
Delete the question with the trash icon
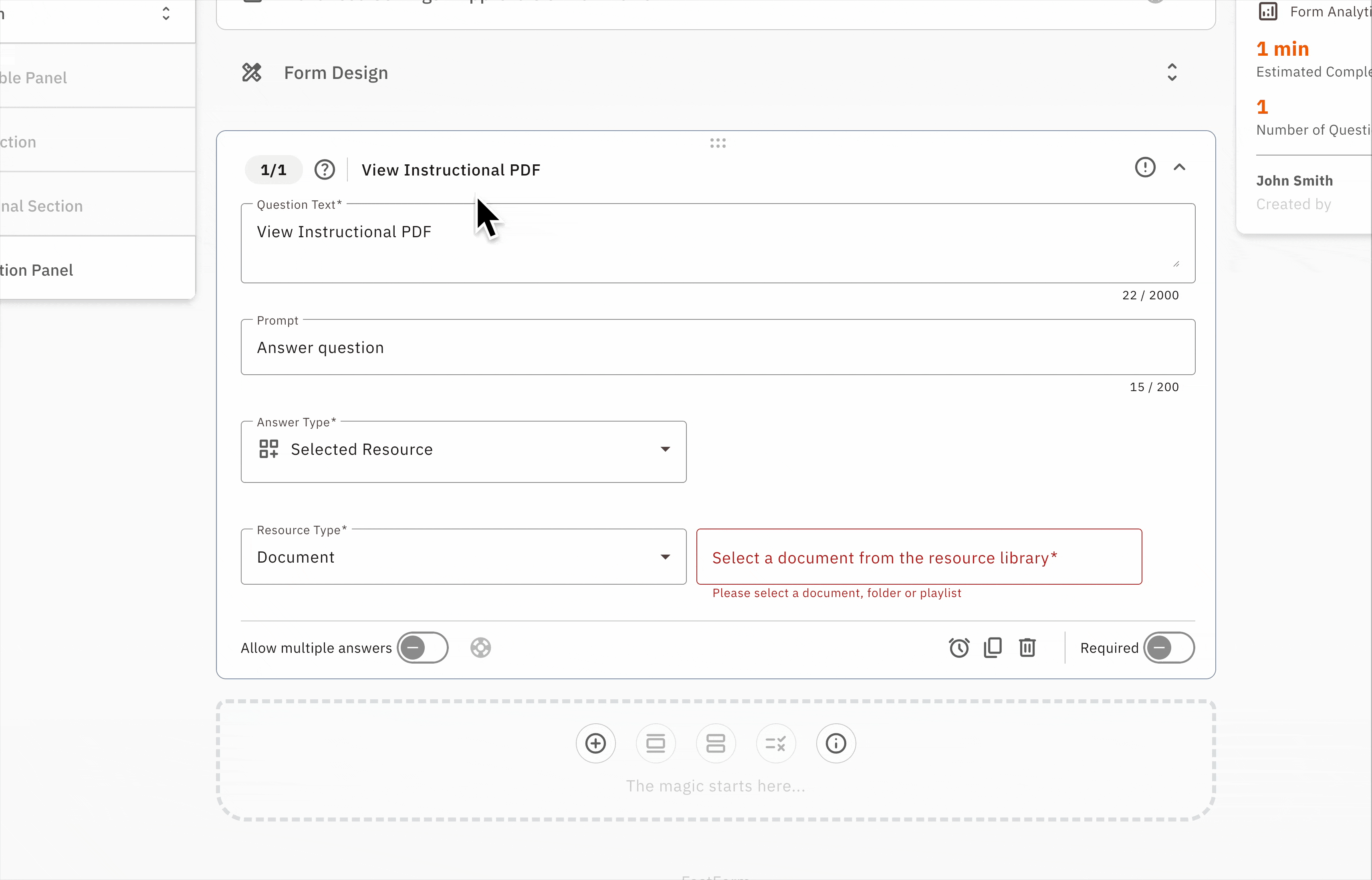[1027, 648]
